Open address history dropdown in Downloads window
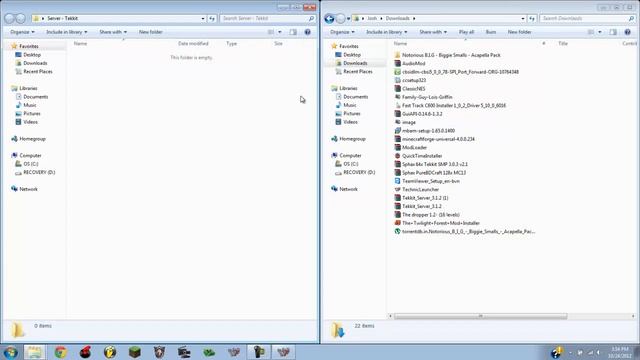This screenshot has height=360, width=640. (x=523, y=18)
